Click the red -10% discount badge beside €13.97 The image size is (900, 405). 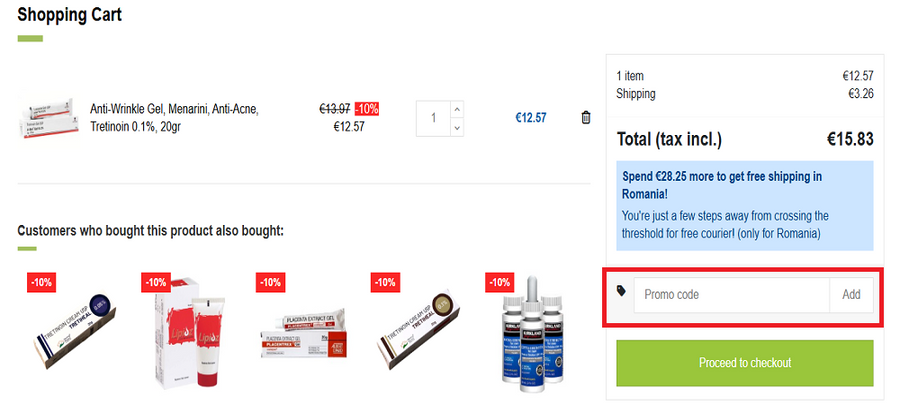pos(366,108)
